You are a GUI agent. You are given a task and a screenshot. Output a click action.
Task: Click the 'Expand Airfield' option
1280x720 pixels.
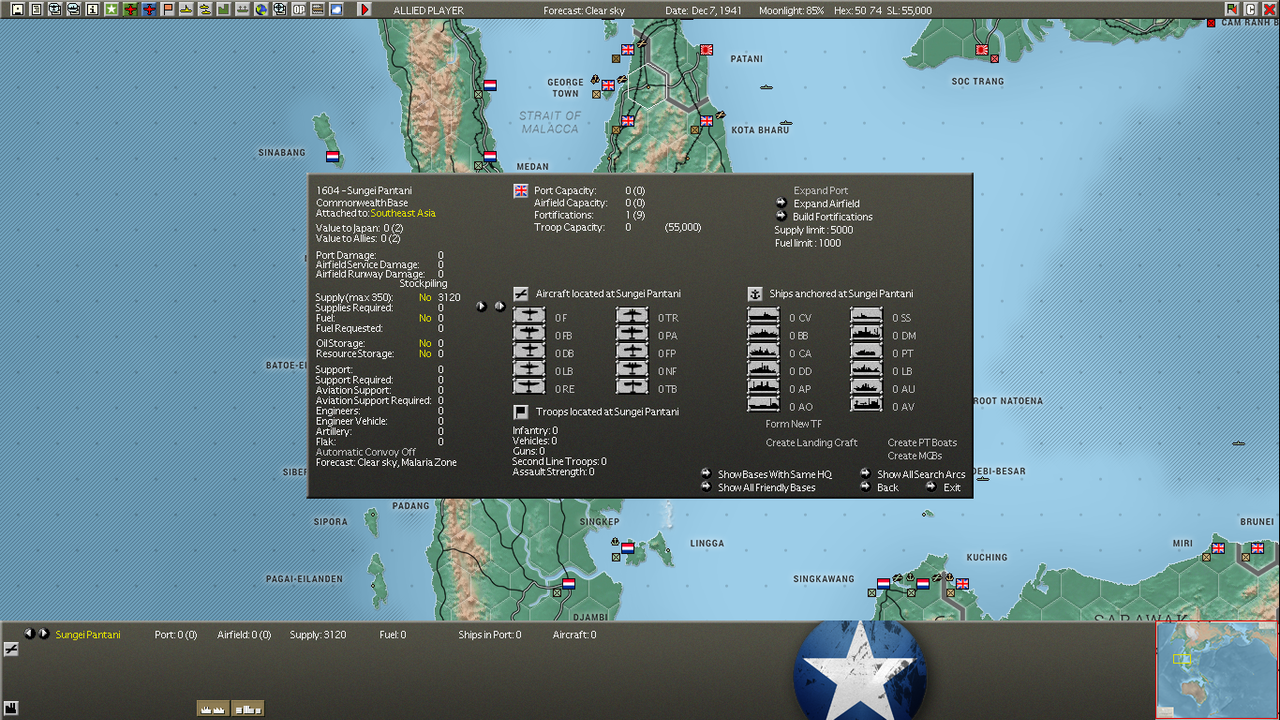827,204
